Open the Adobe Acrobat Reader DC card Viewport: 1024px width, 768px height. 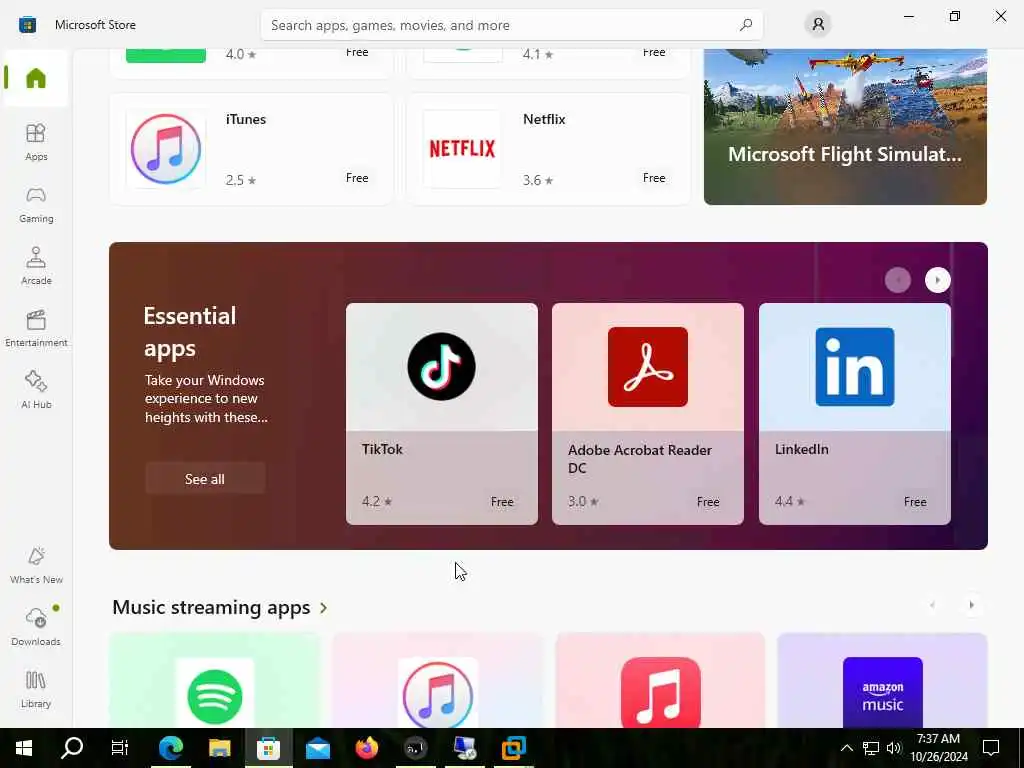click(648, 413)
